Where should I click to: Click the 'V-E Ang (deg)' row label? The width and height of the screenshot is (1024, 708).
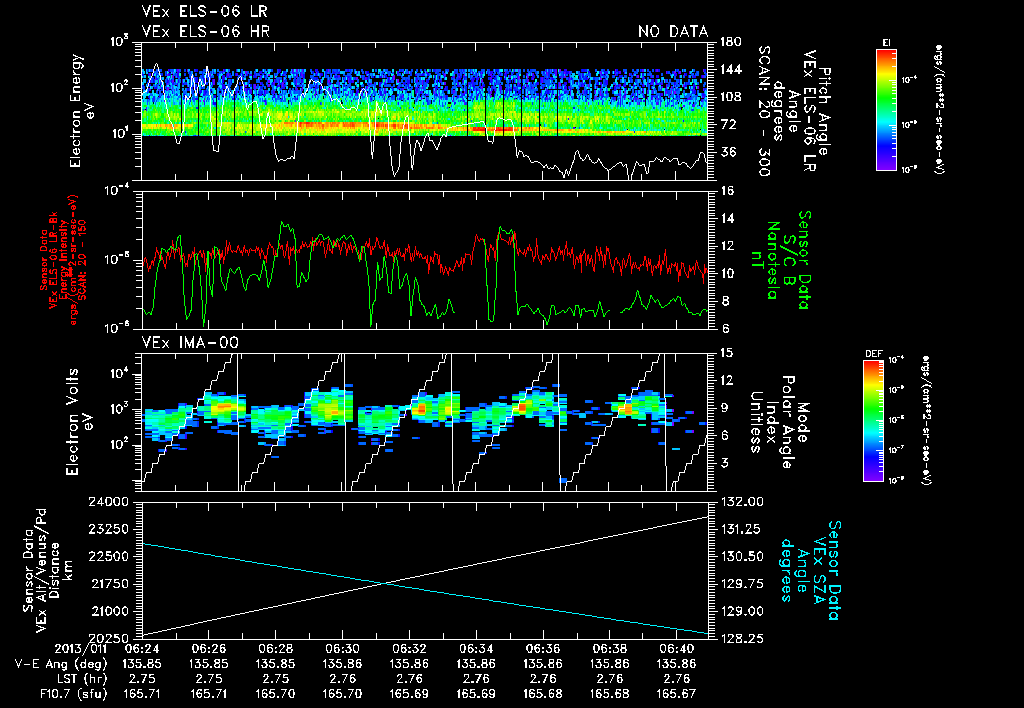pos(61,664)
